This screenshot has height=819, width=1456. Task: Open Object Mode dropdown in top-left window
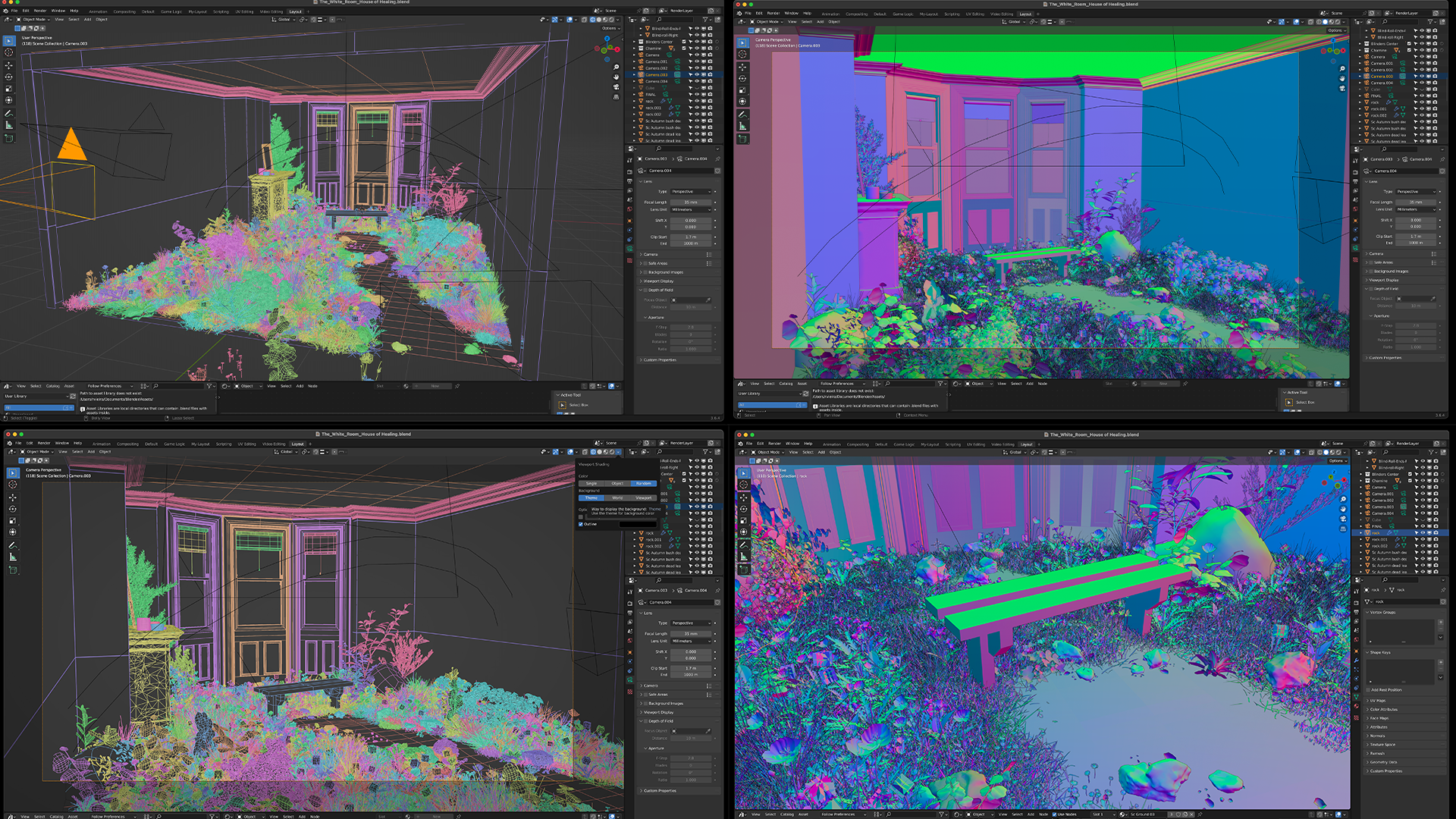pos(34,19)
